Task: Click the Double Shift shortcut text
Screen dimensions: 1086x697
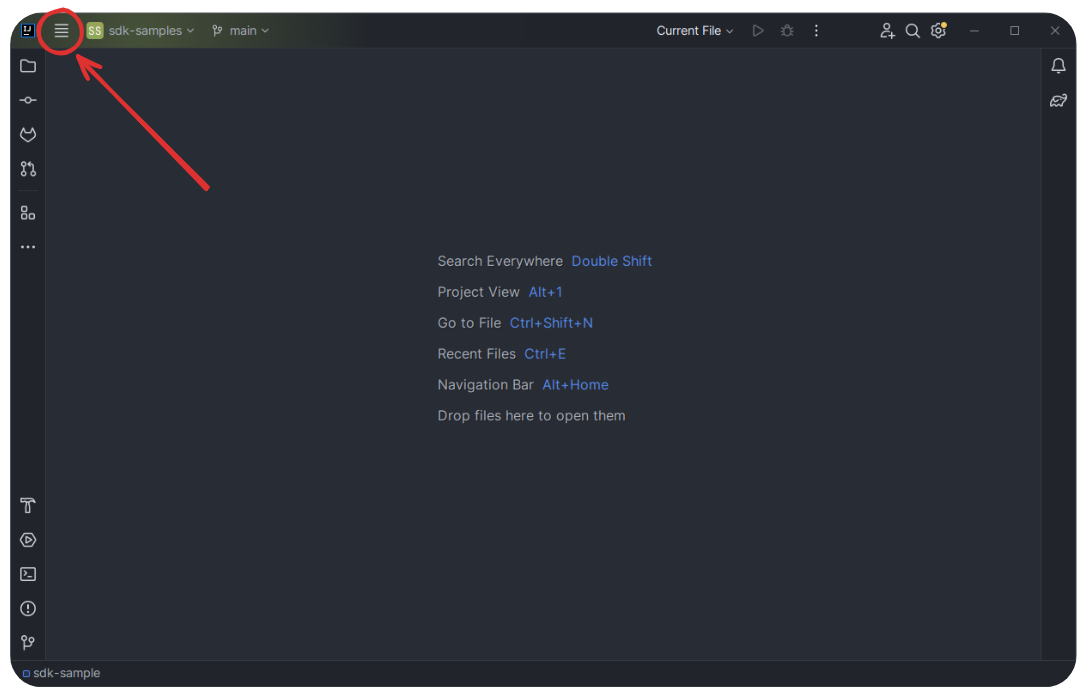Action: coord(611,261)
